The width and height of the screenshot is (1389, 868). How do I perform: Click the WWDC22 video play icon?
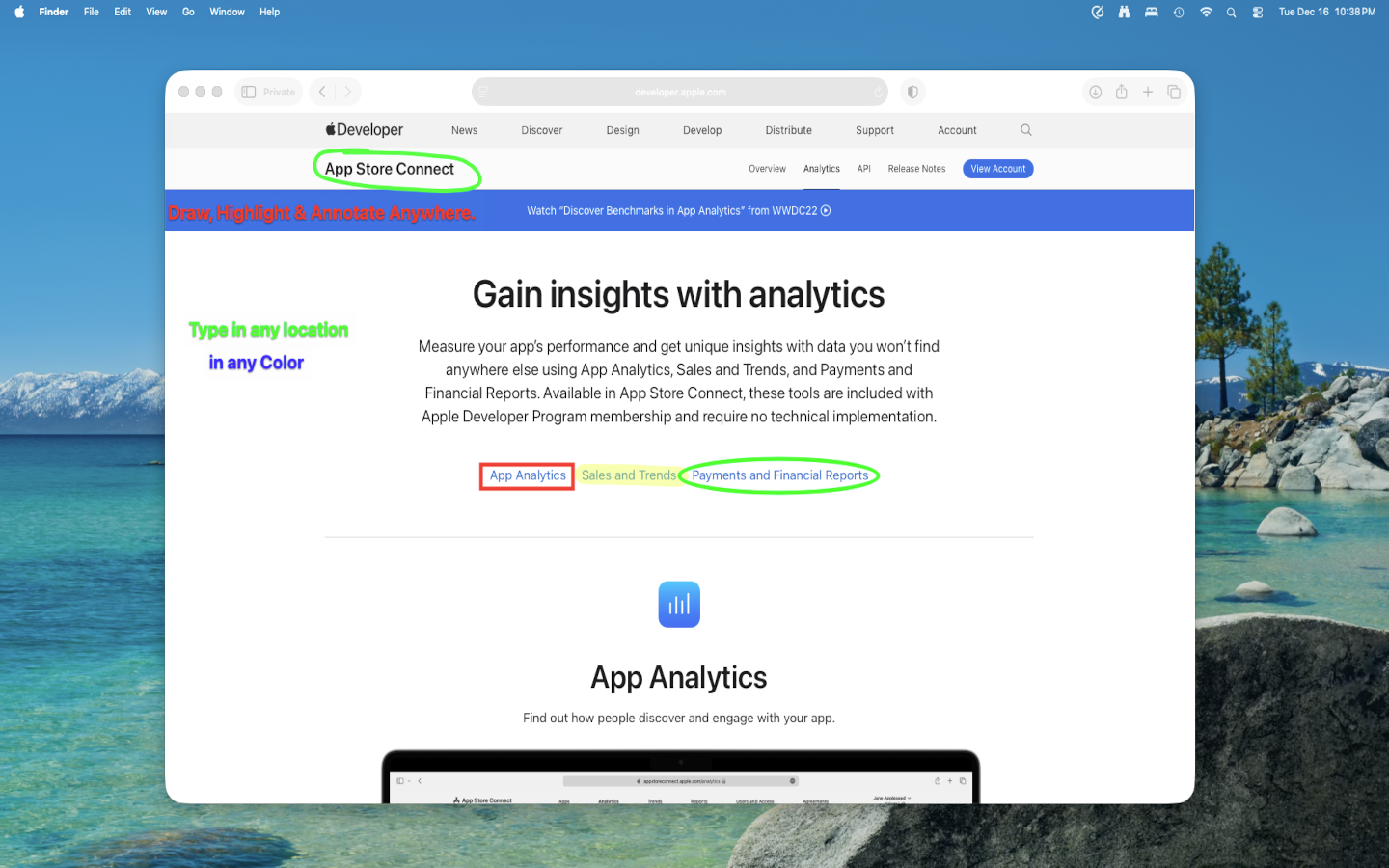[826, 211]
